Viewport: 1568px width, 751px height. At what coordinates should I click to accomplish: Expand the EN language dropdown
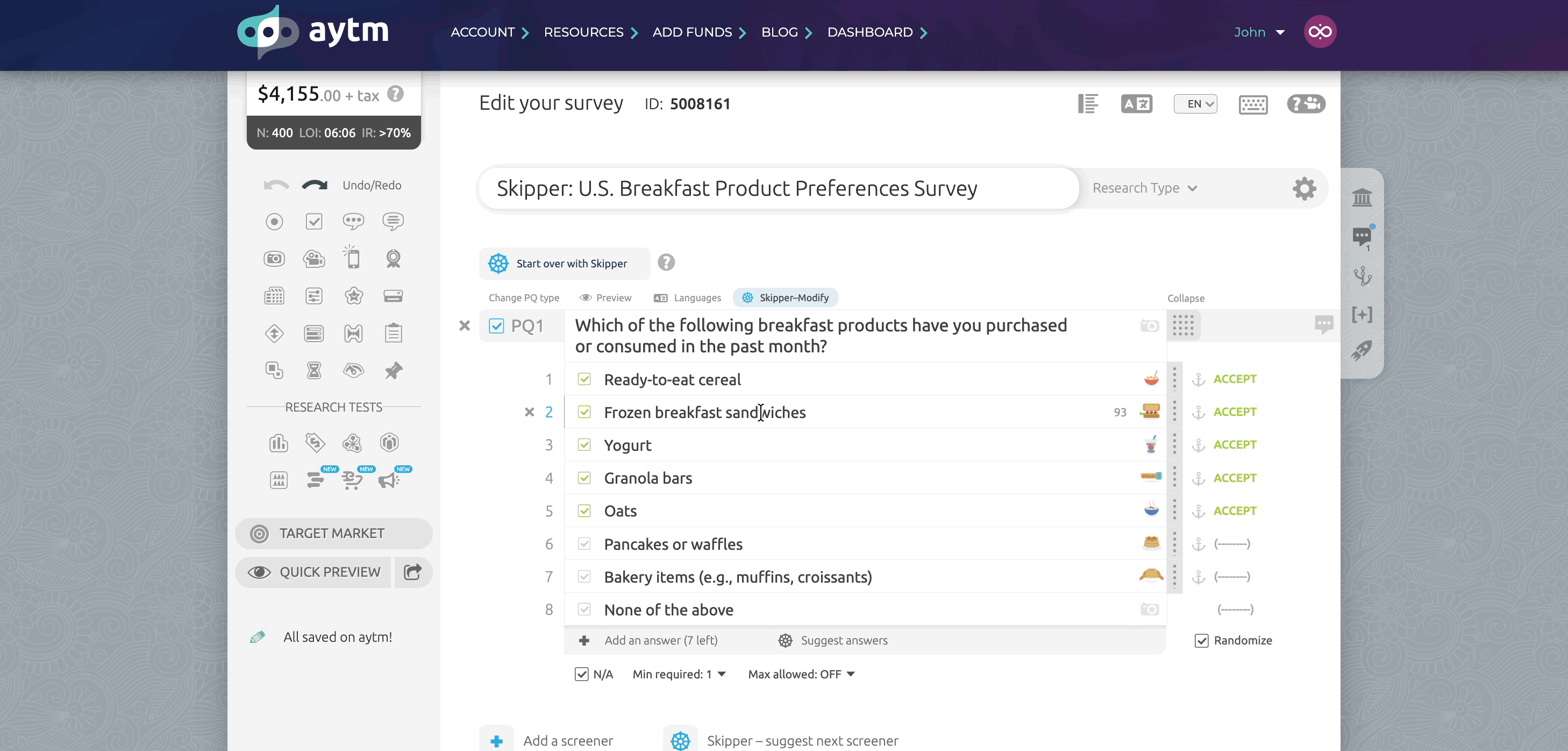[1195, 104]
